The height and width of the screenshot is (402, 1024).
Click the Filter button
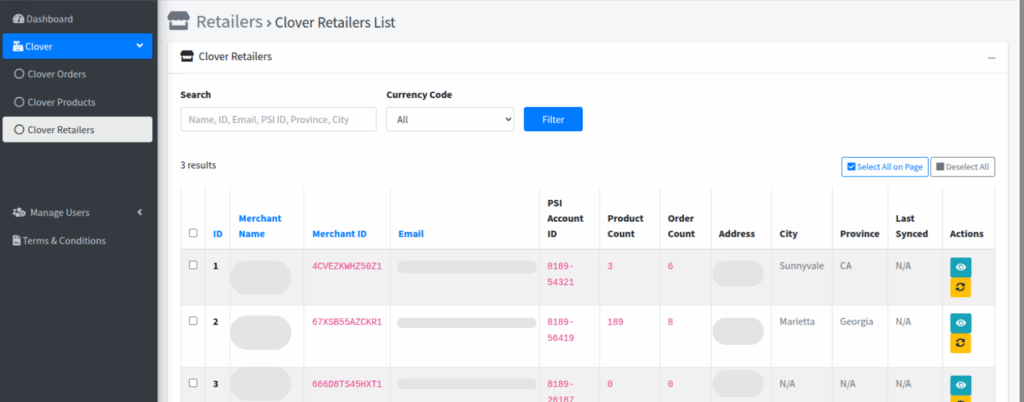coord(553,119)
